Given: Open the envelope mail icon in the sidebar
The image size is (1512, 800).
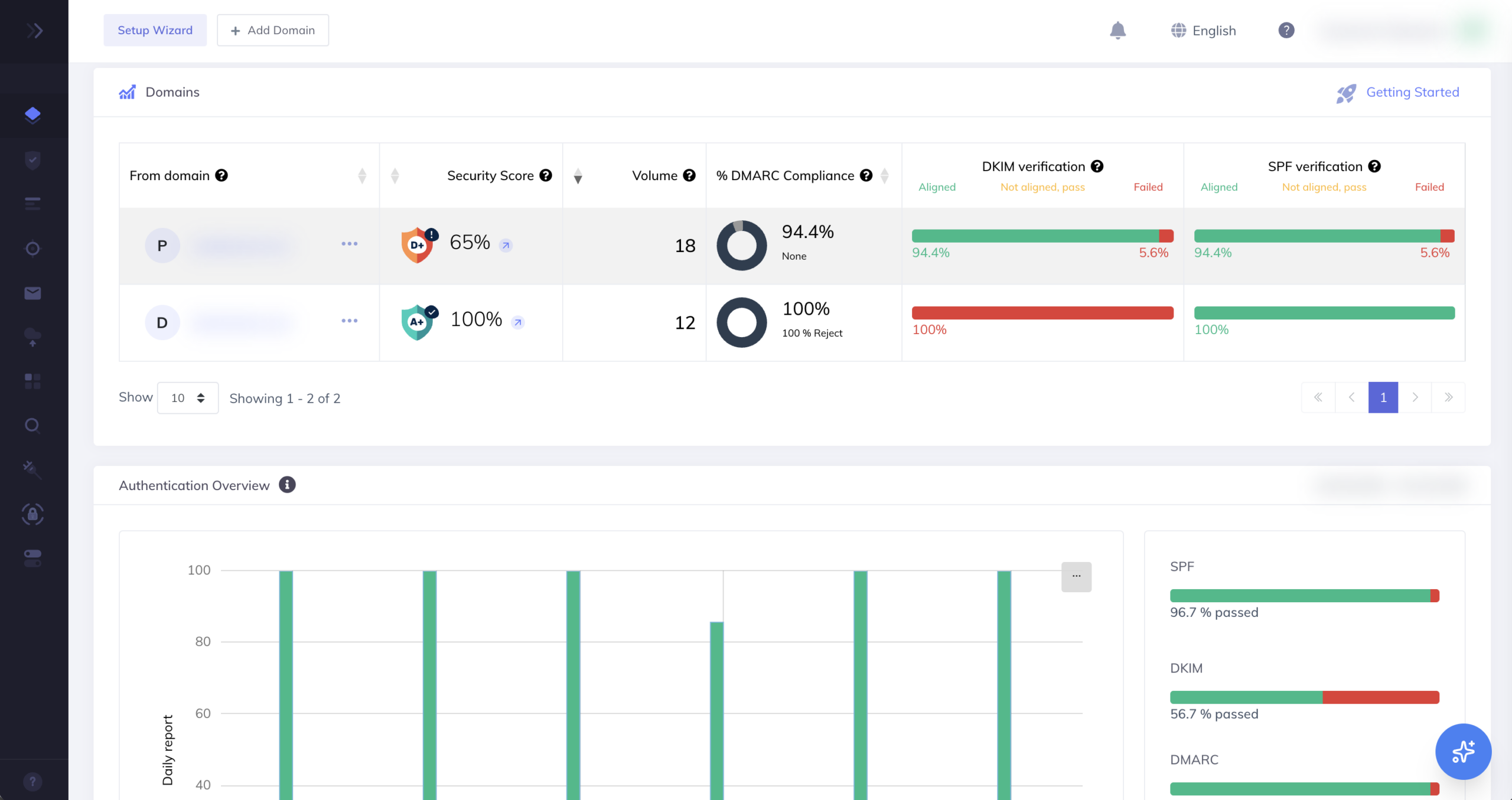Looking at the screenshot, I should pos(33,293).
